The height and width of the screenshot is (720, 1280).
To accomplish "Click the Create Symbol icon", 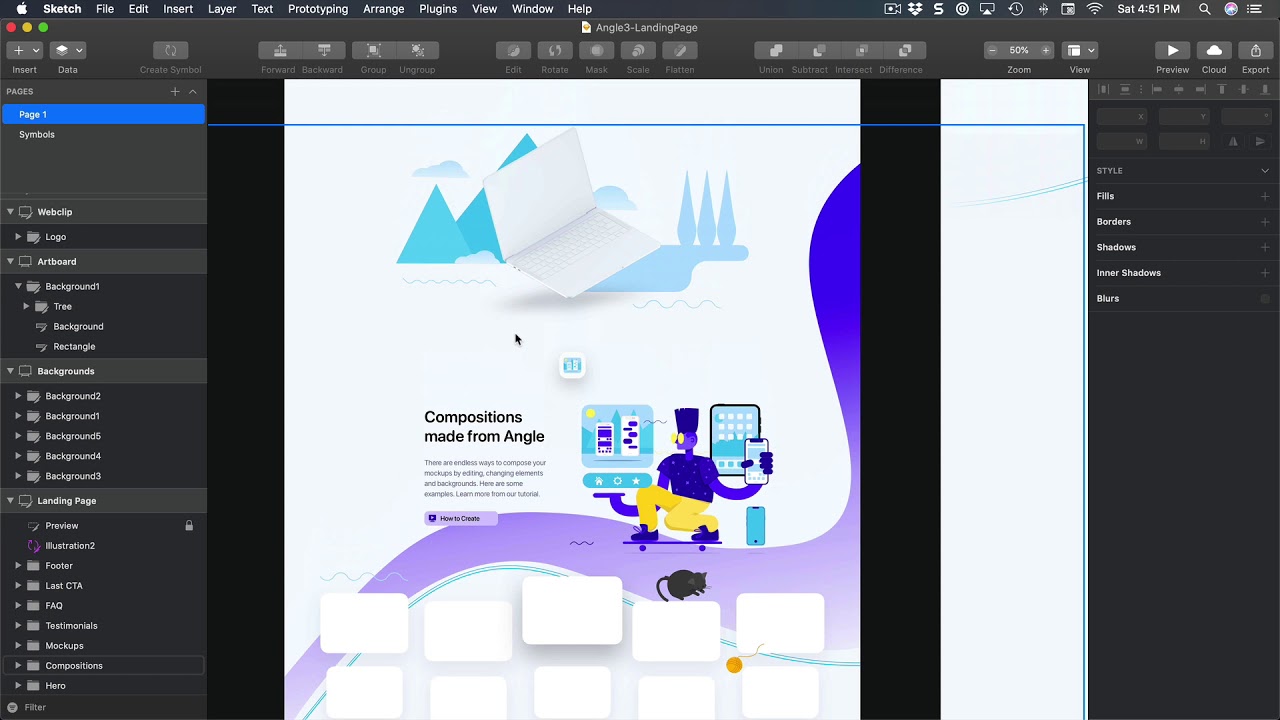I will pos(170,50).
